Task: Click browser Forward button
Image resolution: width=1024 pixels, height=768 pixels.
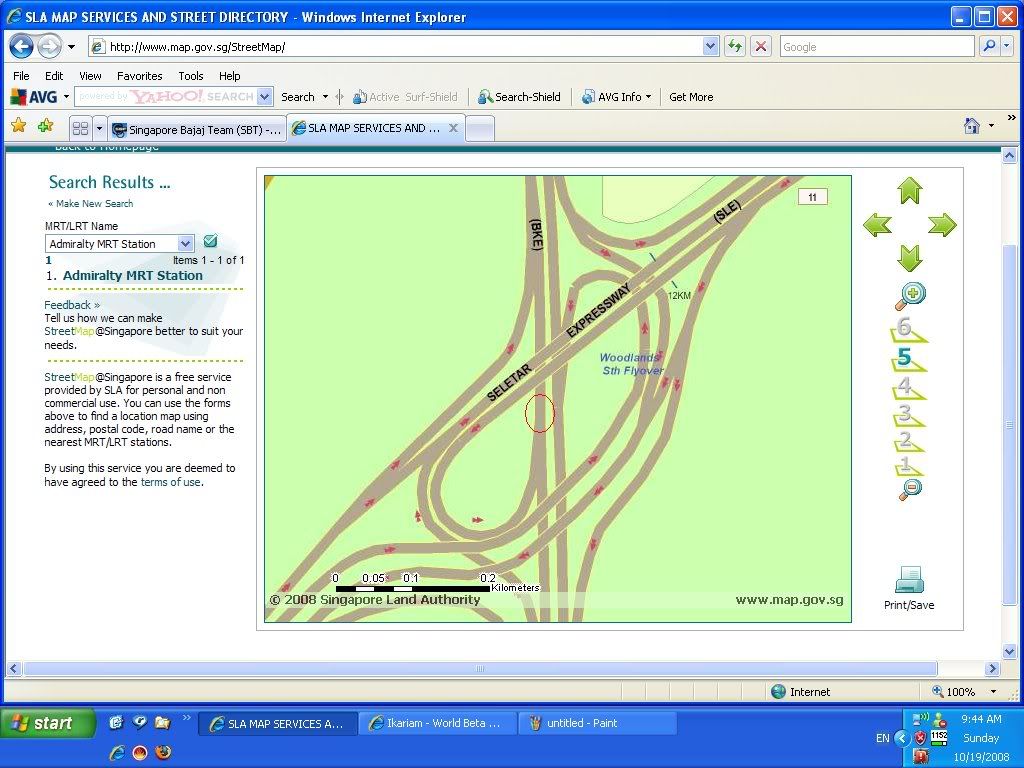Action: pos(49,46)
